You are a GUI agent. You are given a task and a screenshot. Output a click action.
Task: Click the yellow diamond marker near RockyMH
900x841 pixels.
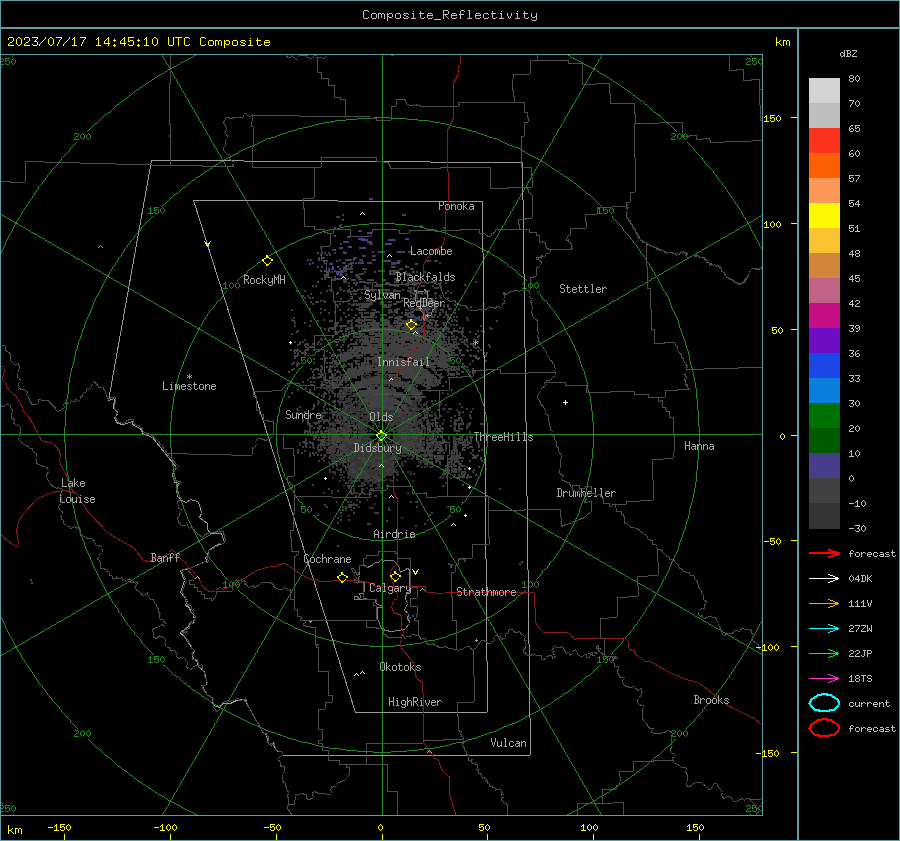(267, 261)
